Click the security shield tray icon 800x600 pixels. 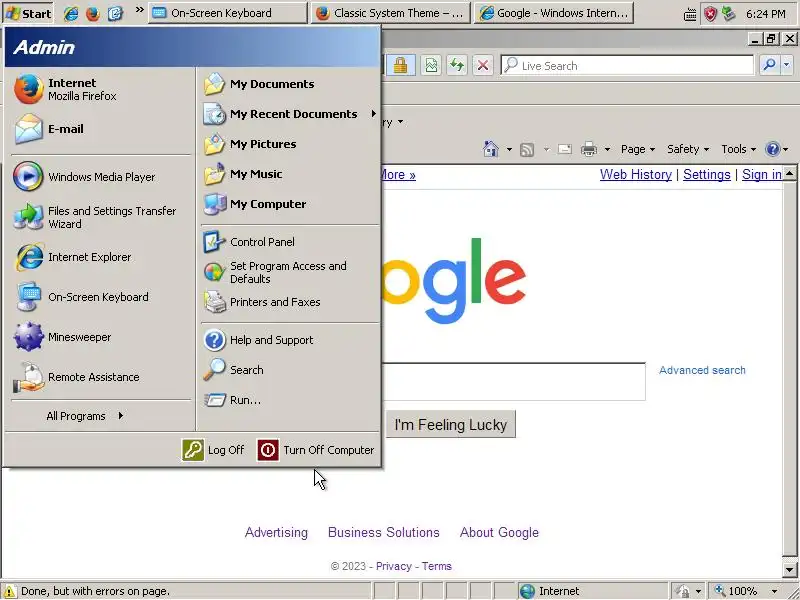[x=710, y=14]
